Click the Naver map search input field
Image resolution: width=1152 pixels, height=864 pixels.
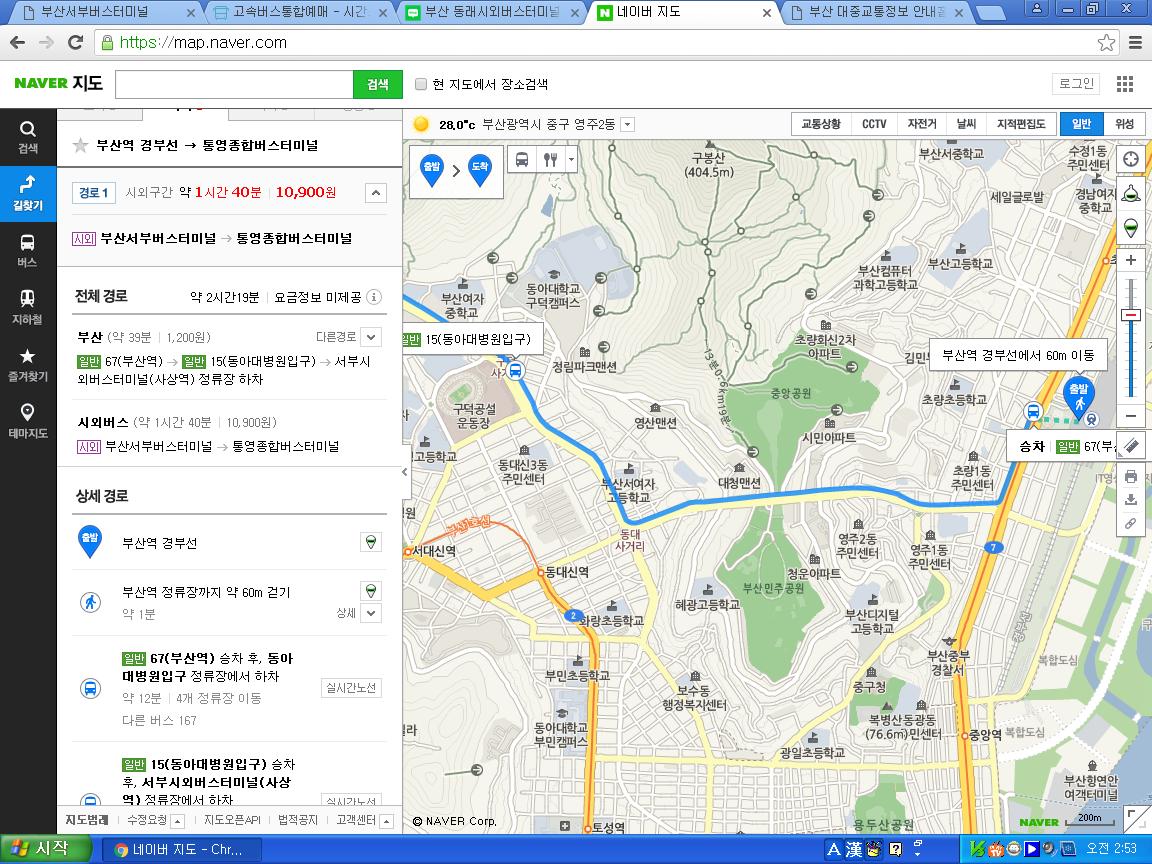tap(234, 84)
